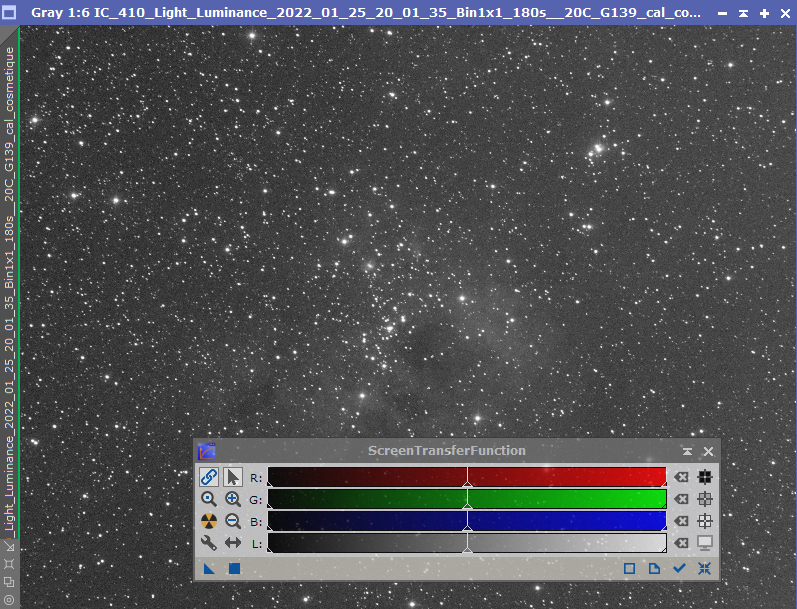Shade the image window from the title bar
The image size is (797, 609).
(x=744, y=14)
